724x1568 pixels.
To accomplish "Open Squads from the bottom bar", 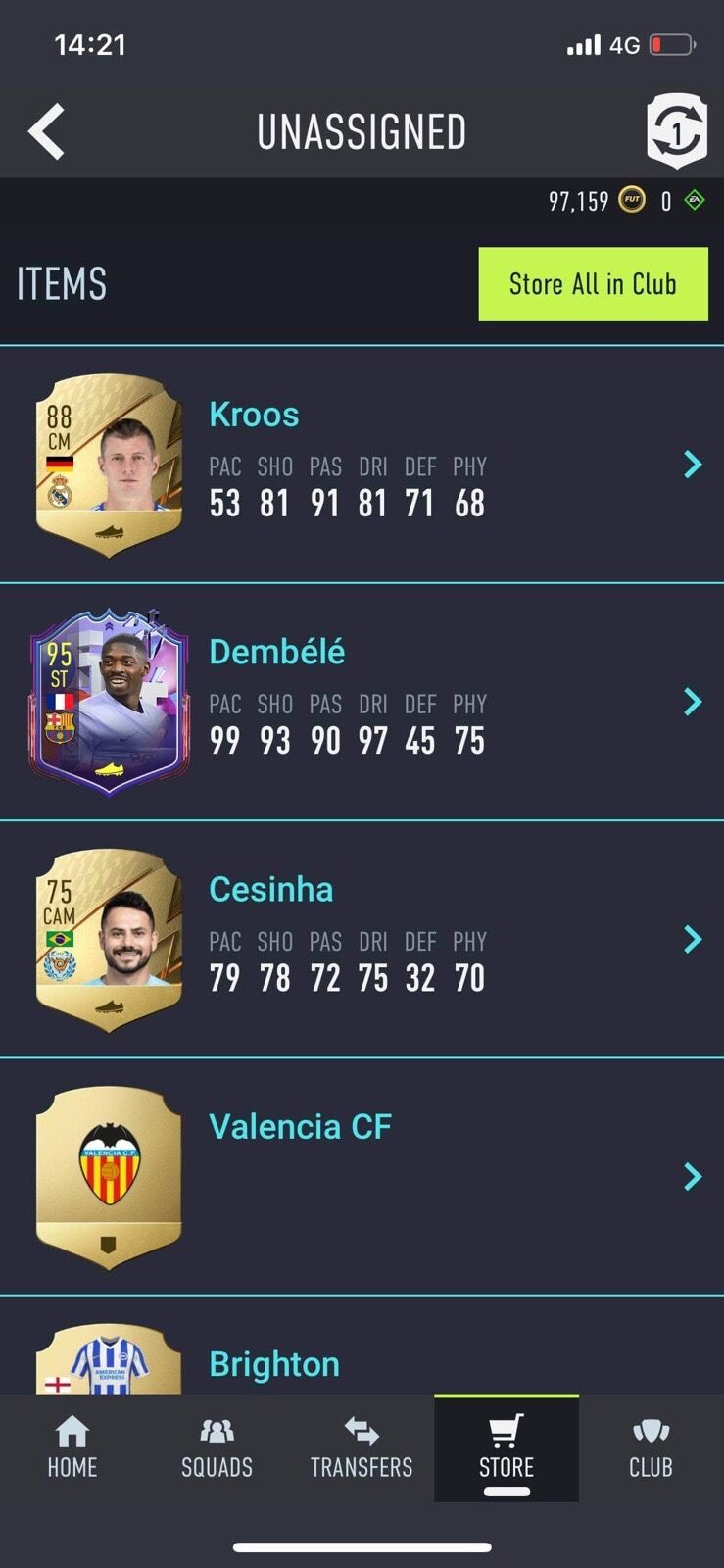I will click(x=217, y=1447).
